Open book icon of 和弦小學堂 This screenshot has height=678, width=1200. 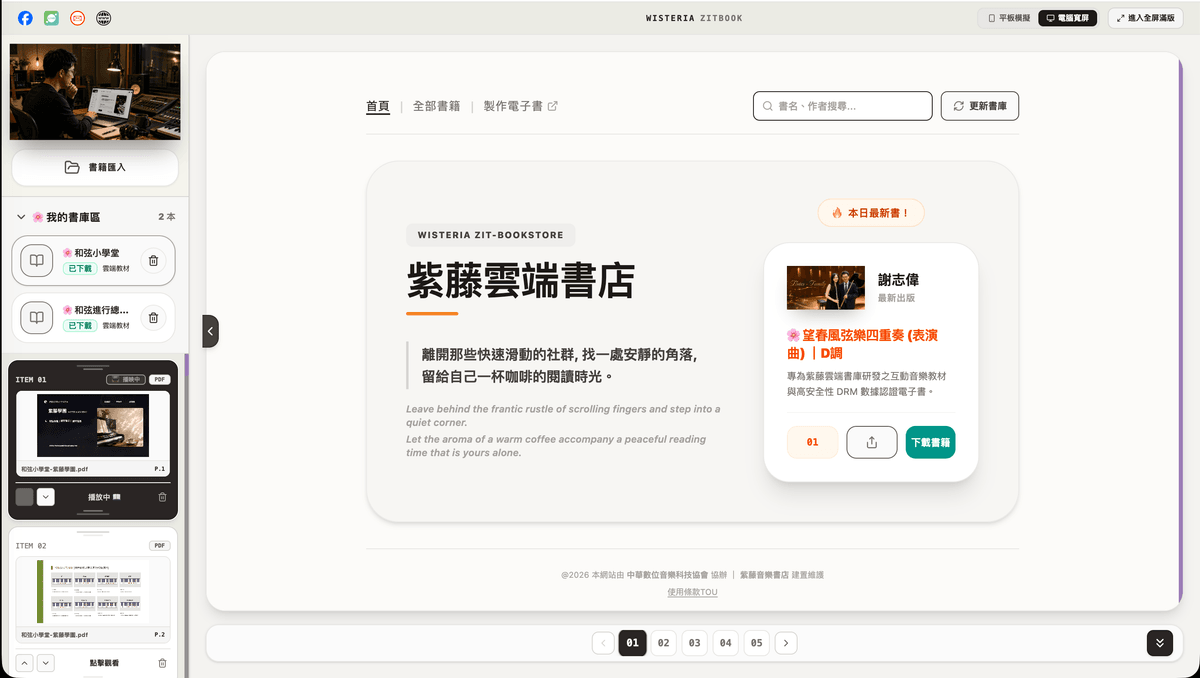36,261
